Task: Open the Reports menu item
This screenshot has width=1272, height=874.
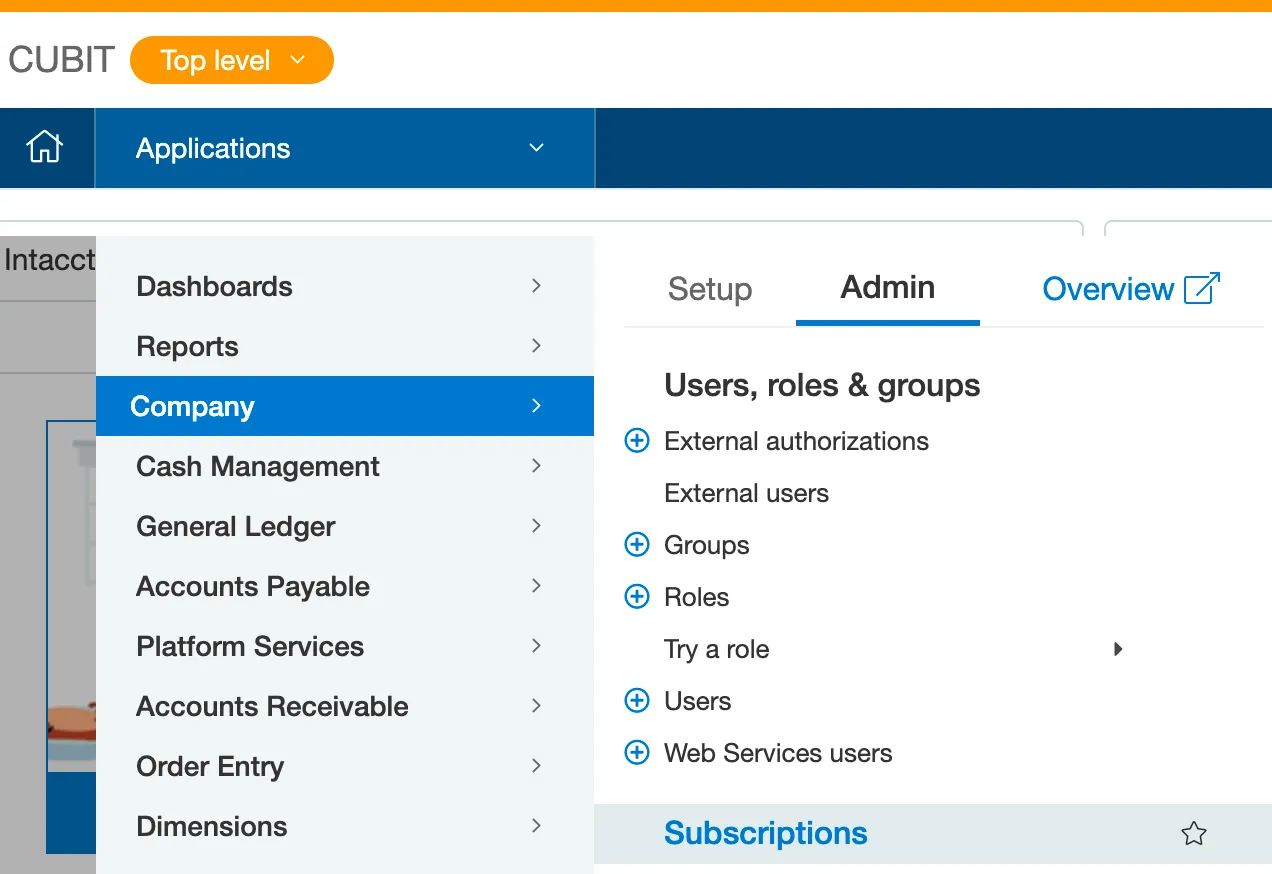Action: tap(345, 346)
